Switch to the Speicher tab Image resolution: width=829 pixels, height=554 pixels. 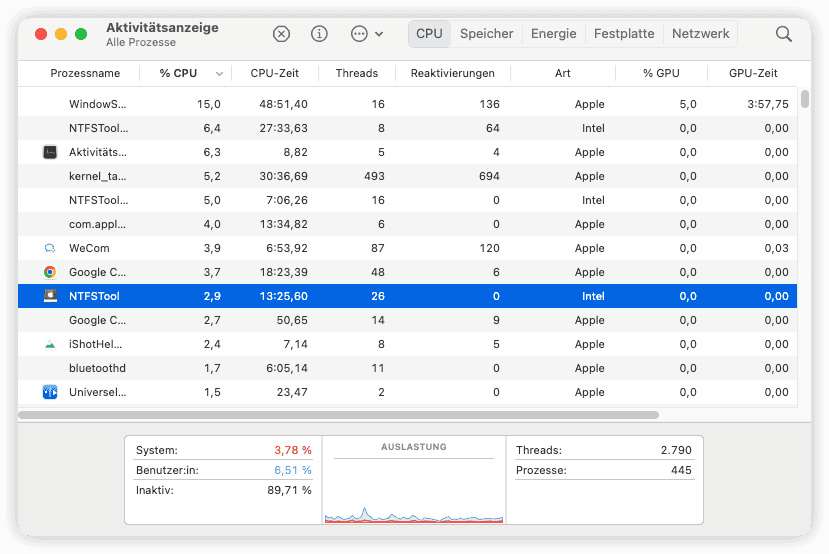(x=486, y=34)
